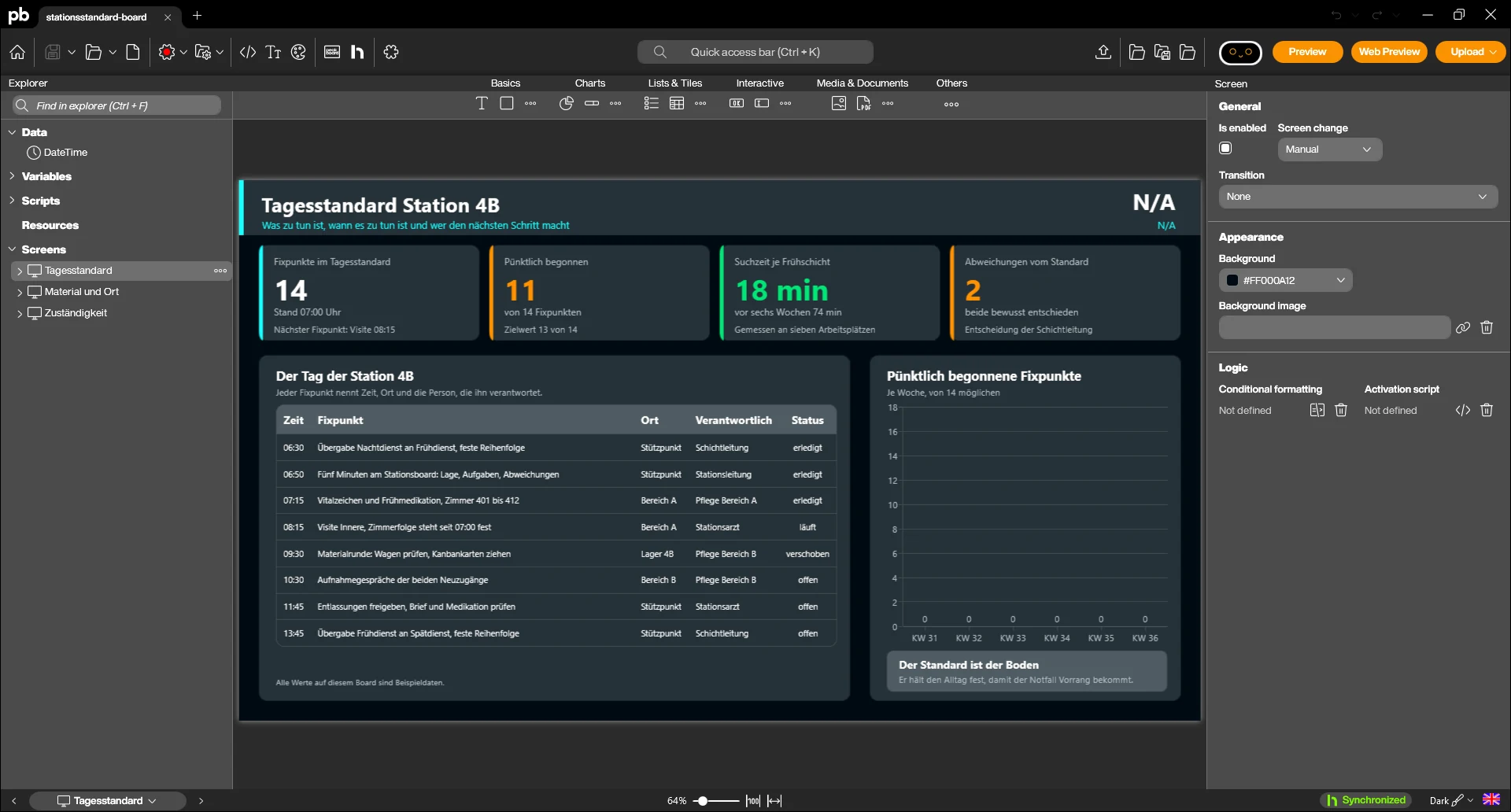
Task: Click the zoom slider handle
Action: [x=702, y=801]
